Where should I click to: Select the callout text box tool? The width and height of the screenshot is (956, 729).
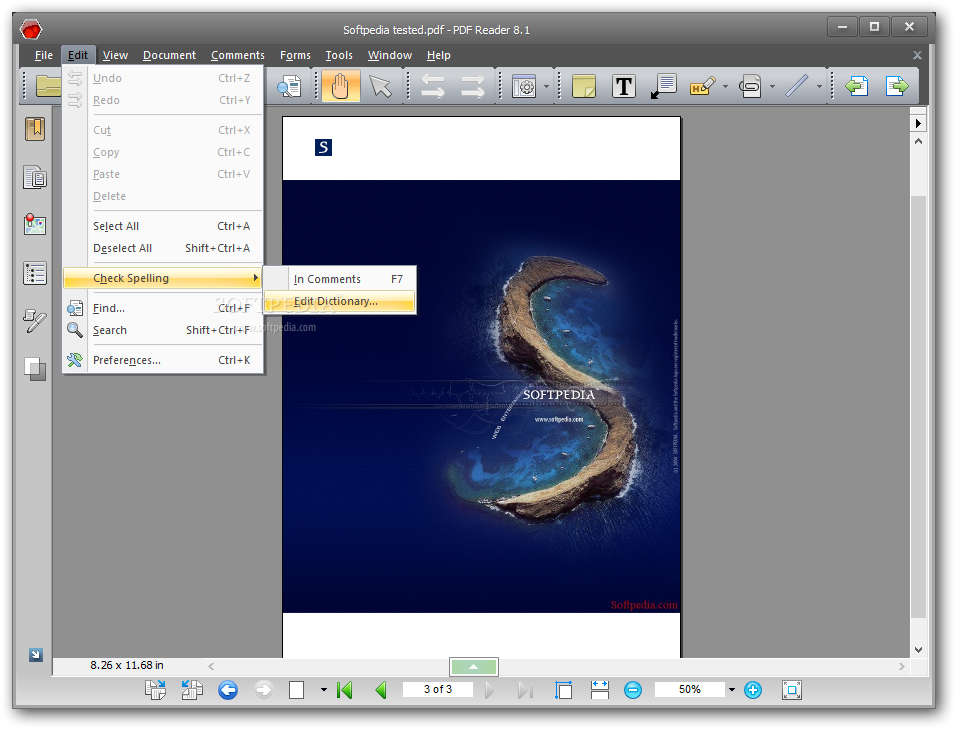click(x=664, y=87)
